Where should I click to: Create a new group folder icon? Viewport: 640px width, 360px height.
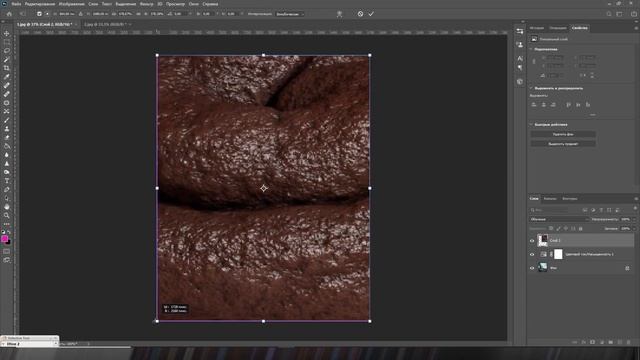(611, 342)
